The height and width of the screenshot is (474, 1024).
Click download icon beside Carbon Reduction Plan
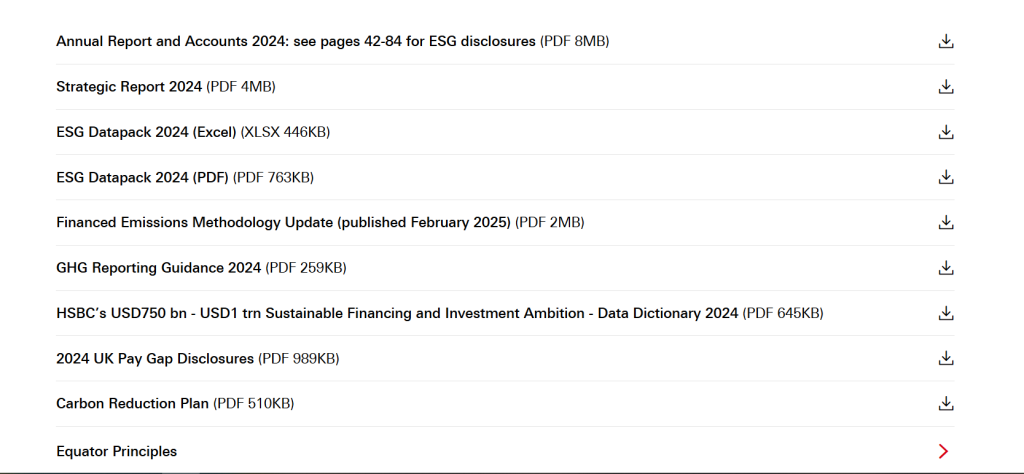pyautogui.click(x=946, y=404)
